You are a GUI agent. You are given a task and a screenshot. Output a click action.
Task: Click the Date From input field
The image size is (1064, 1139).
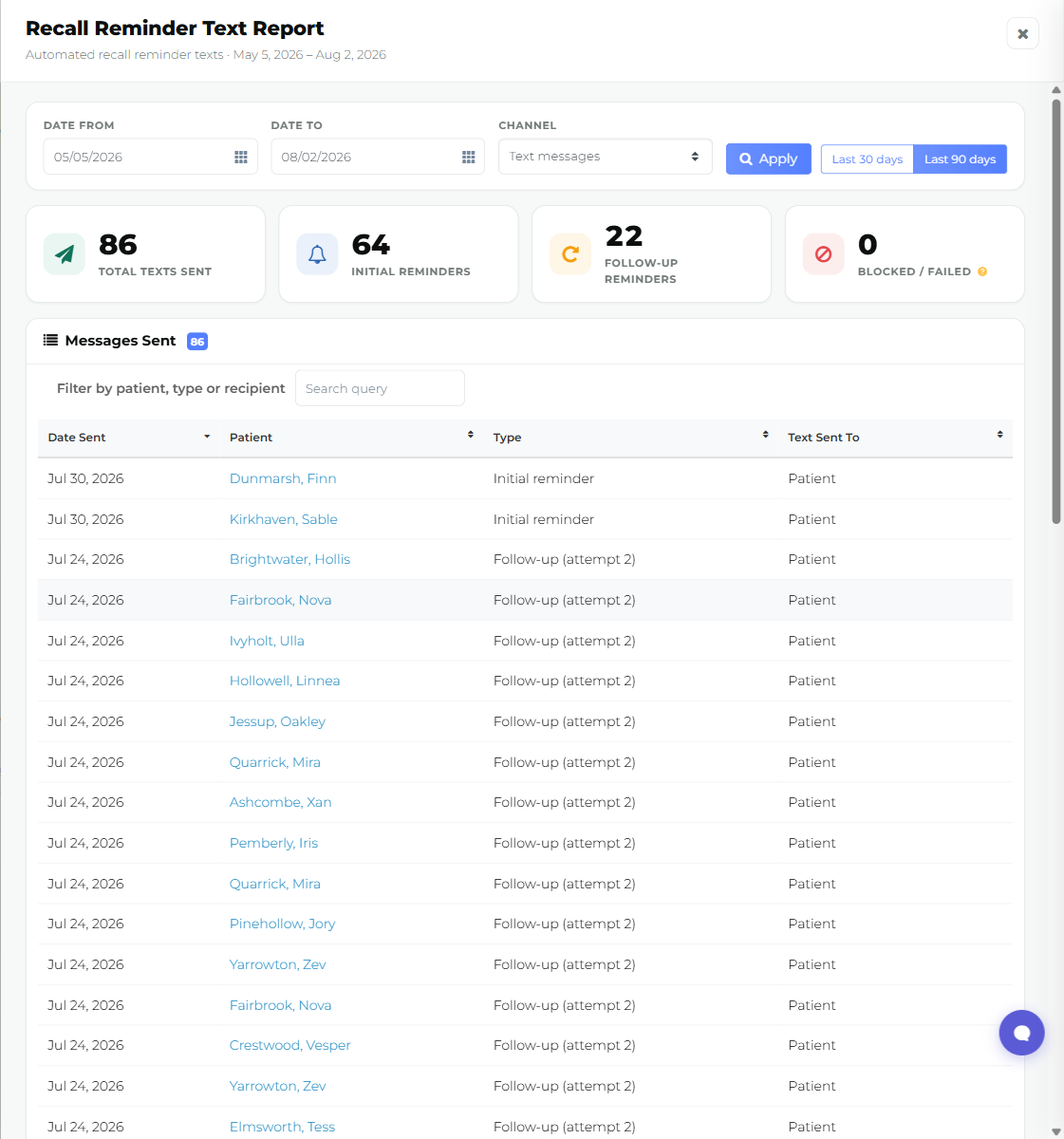[x=151, y=157]
